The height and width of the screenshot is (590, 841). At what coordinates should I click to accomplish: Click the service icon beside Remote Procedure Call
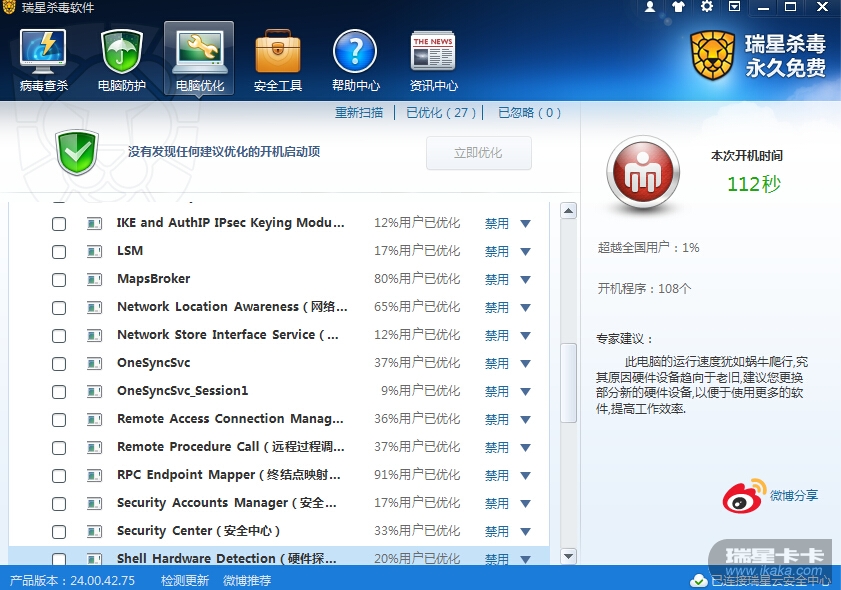(x=94, y=447)
